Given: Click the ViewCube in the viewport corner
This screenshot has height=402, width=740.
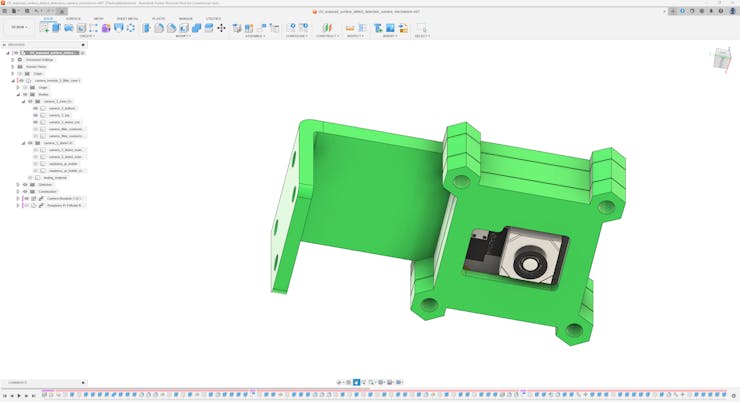Looking at the screenshot, I should pos(722,61).
